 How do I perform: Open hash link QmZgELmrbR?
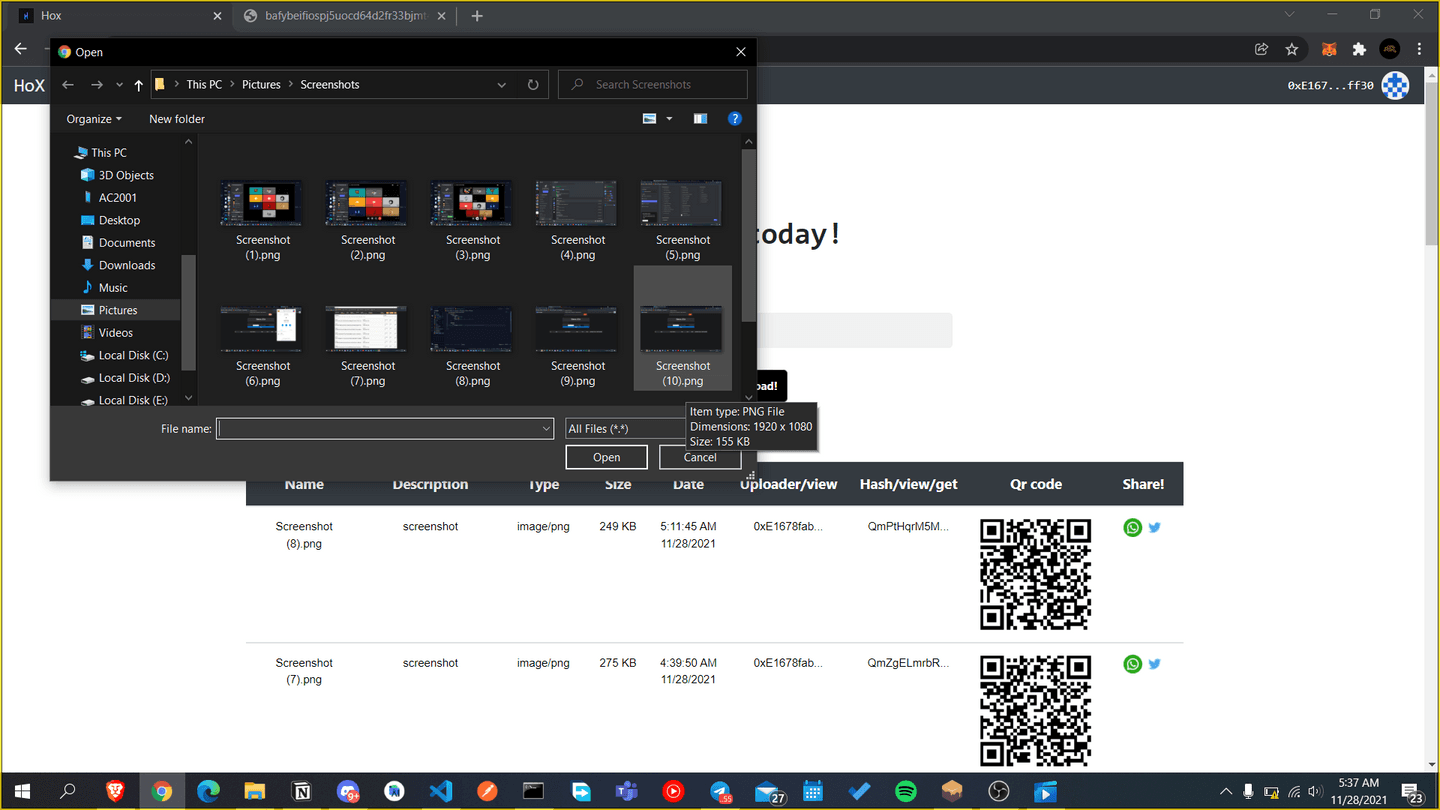click(x=908, y=663)
